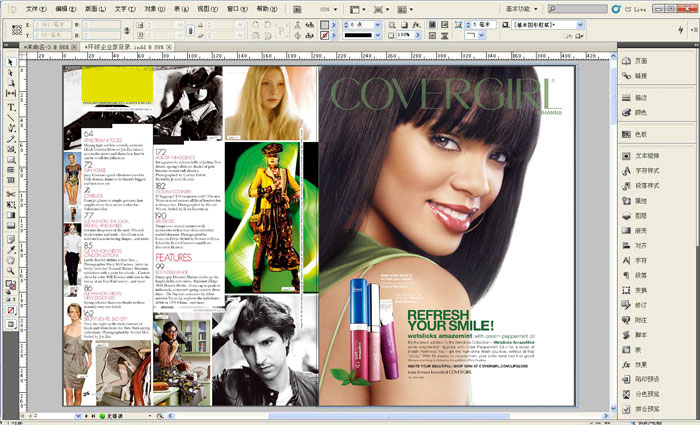Screen dimensions: 700x425
Task: Open the 文本绕排 (Text Wrap) panel
Action: coord(641,156)
